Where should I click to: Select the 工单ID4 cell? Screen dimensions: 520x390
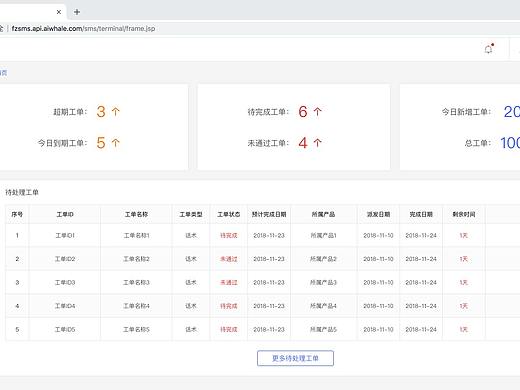[x=65, y=306]
